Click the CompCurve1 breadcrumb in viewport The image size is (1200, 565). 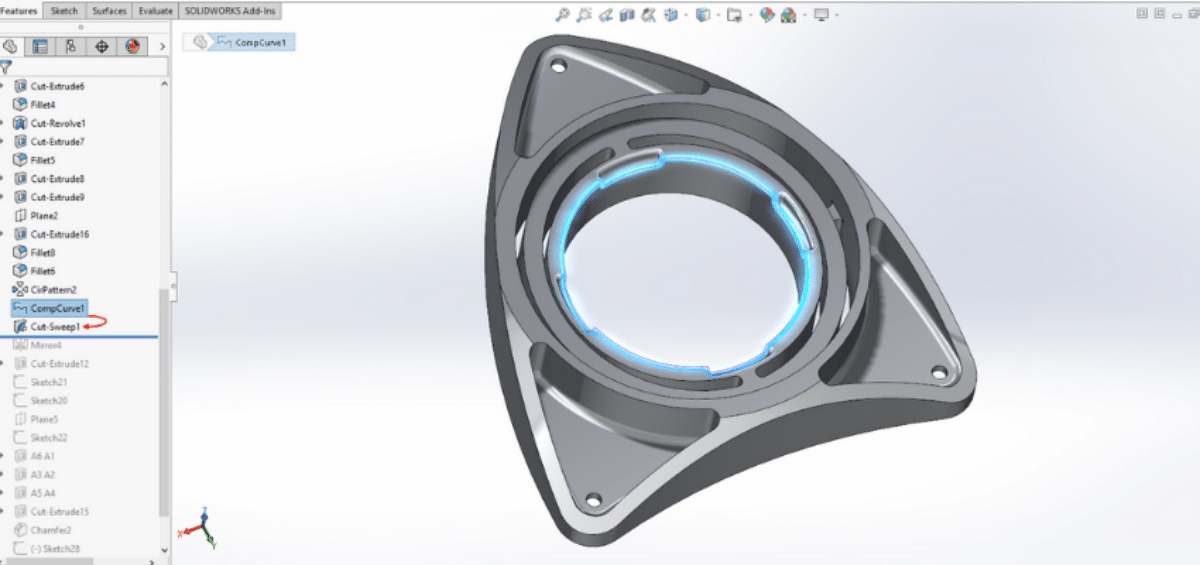coord(260,42)
